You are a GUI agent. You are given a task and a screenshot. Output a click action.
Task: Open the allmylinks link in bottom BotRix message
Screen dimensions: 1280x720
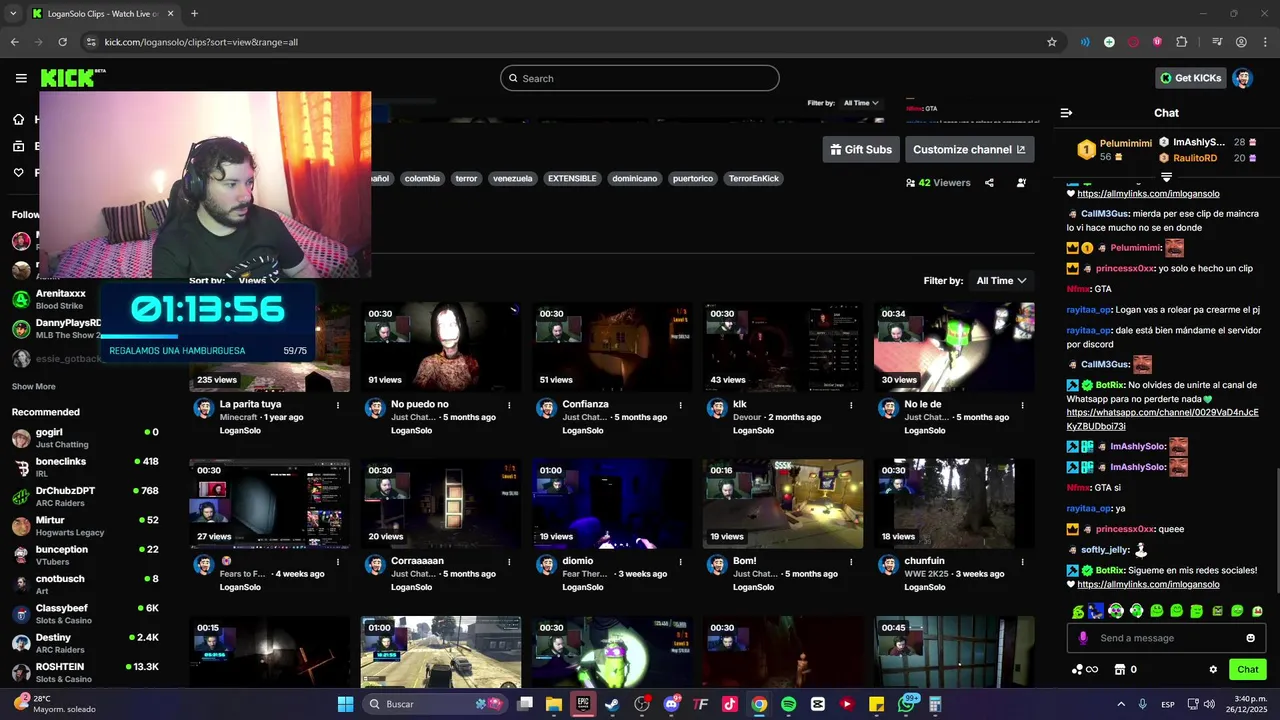point(1148,584)
